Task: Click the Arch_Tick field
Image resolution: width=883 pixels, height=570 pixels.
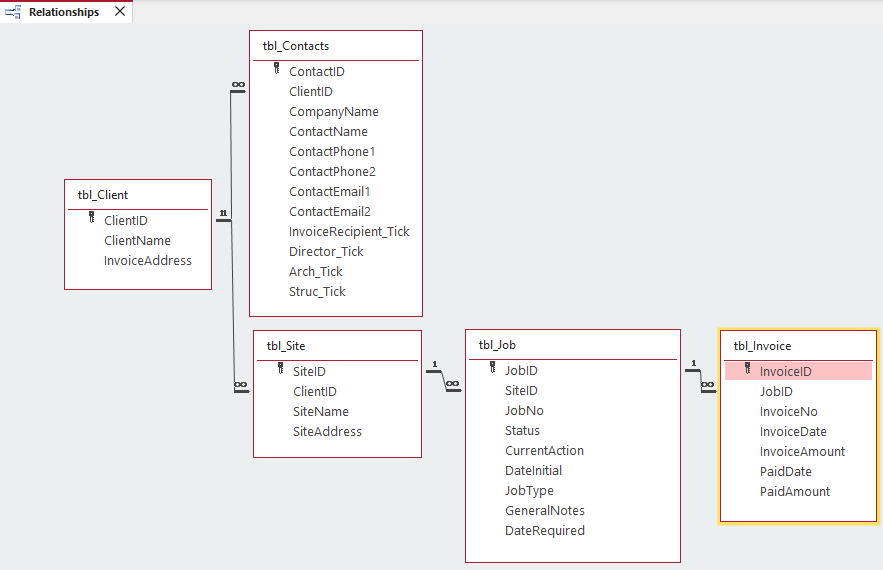Action: pyautogui.click(x=316, y=271)
